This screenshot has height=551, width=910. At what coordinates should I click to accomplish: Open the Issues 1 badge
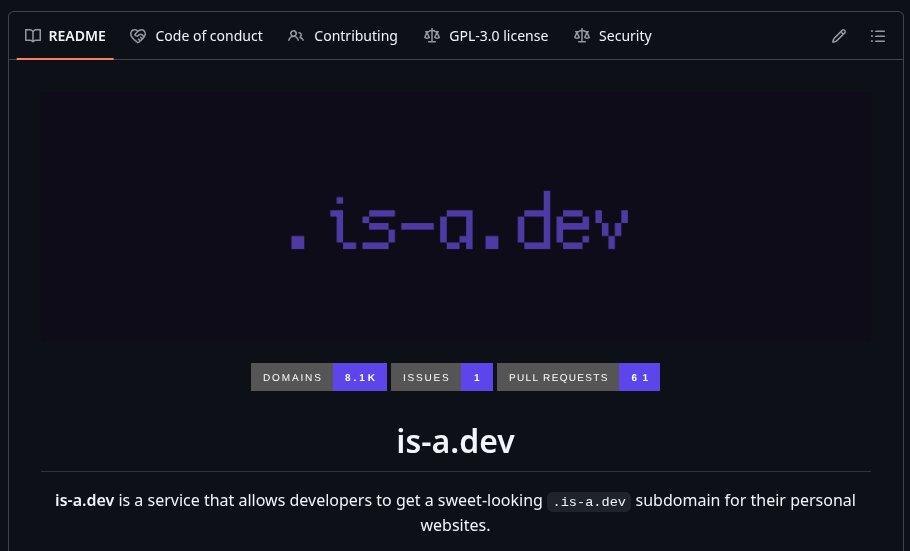click(x=442, y=377)
